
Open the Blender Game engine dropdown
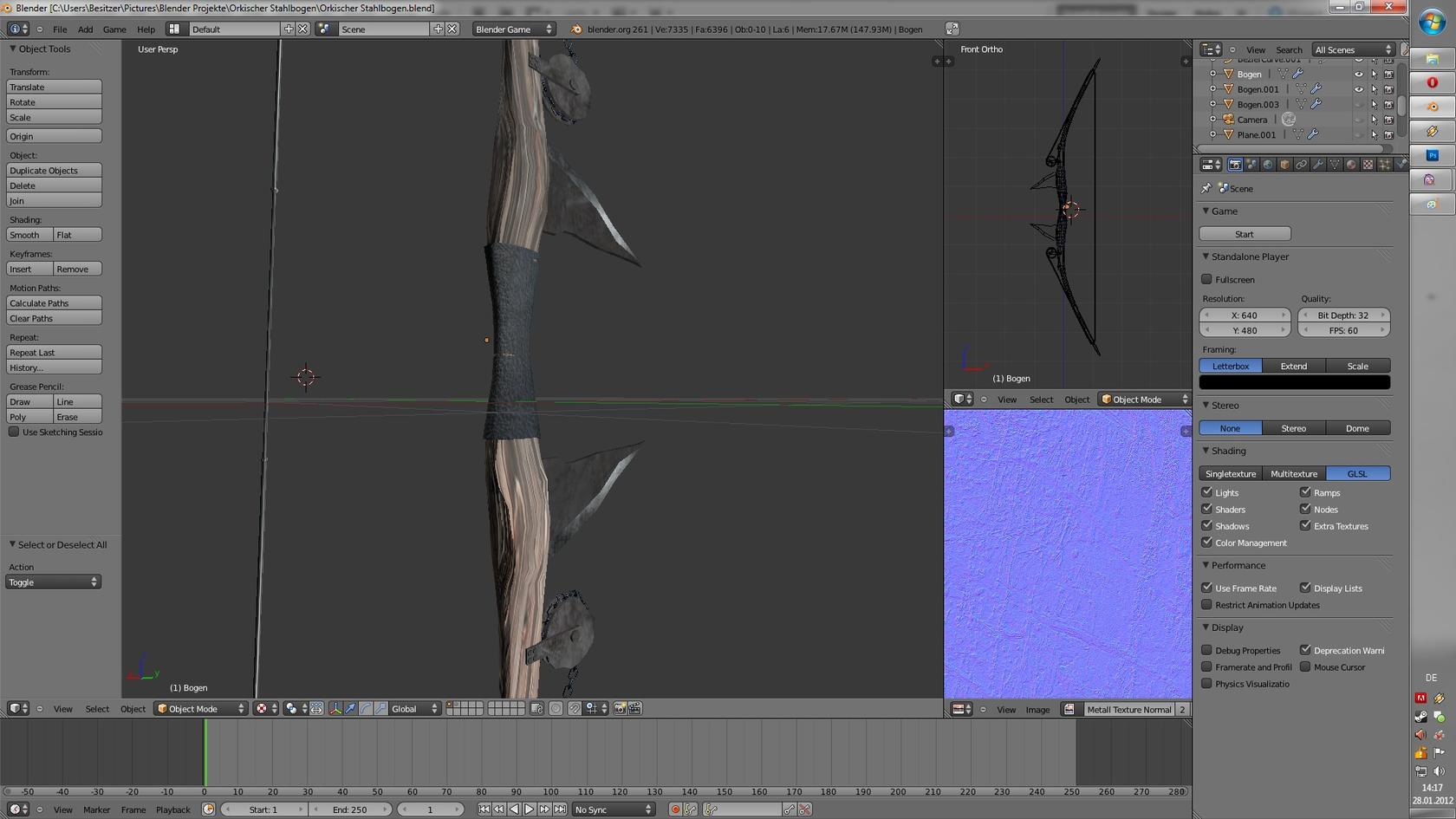[x=514, y=29]
